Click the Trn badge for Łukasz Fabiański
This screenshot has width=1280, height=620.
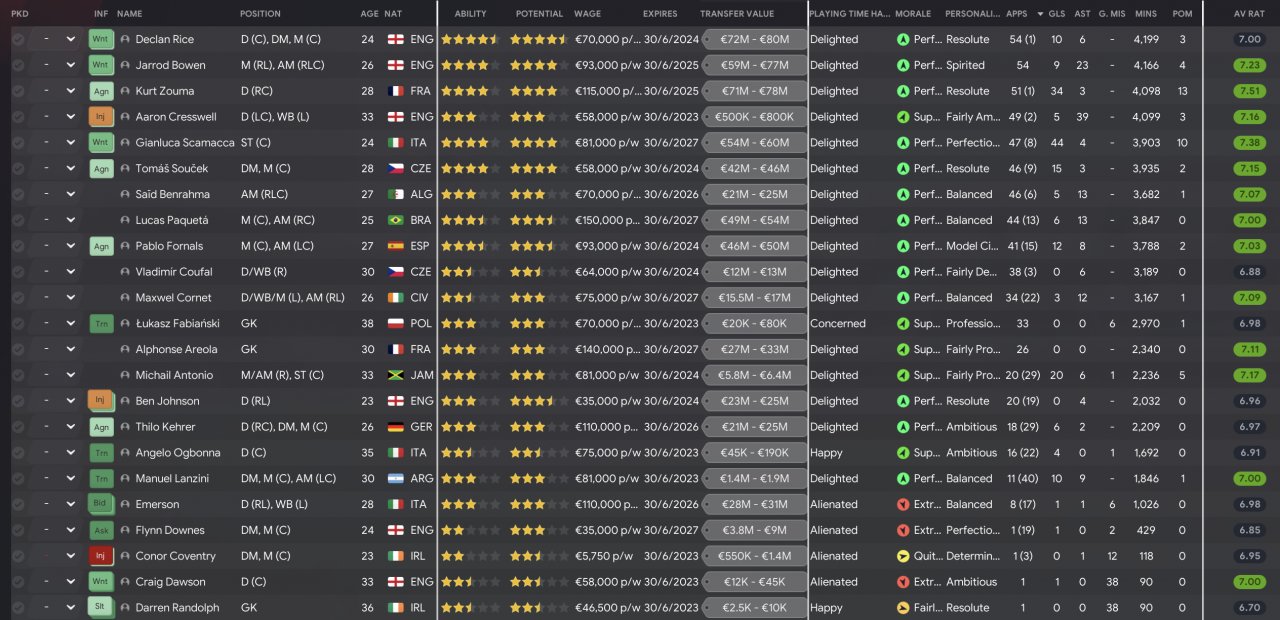point(101,324)
